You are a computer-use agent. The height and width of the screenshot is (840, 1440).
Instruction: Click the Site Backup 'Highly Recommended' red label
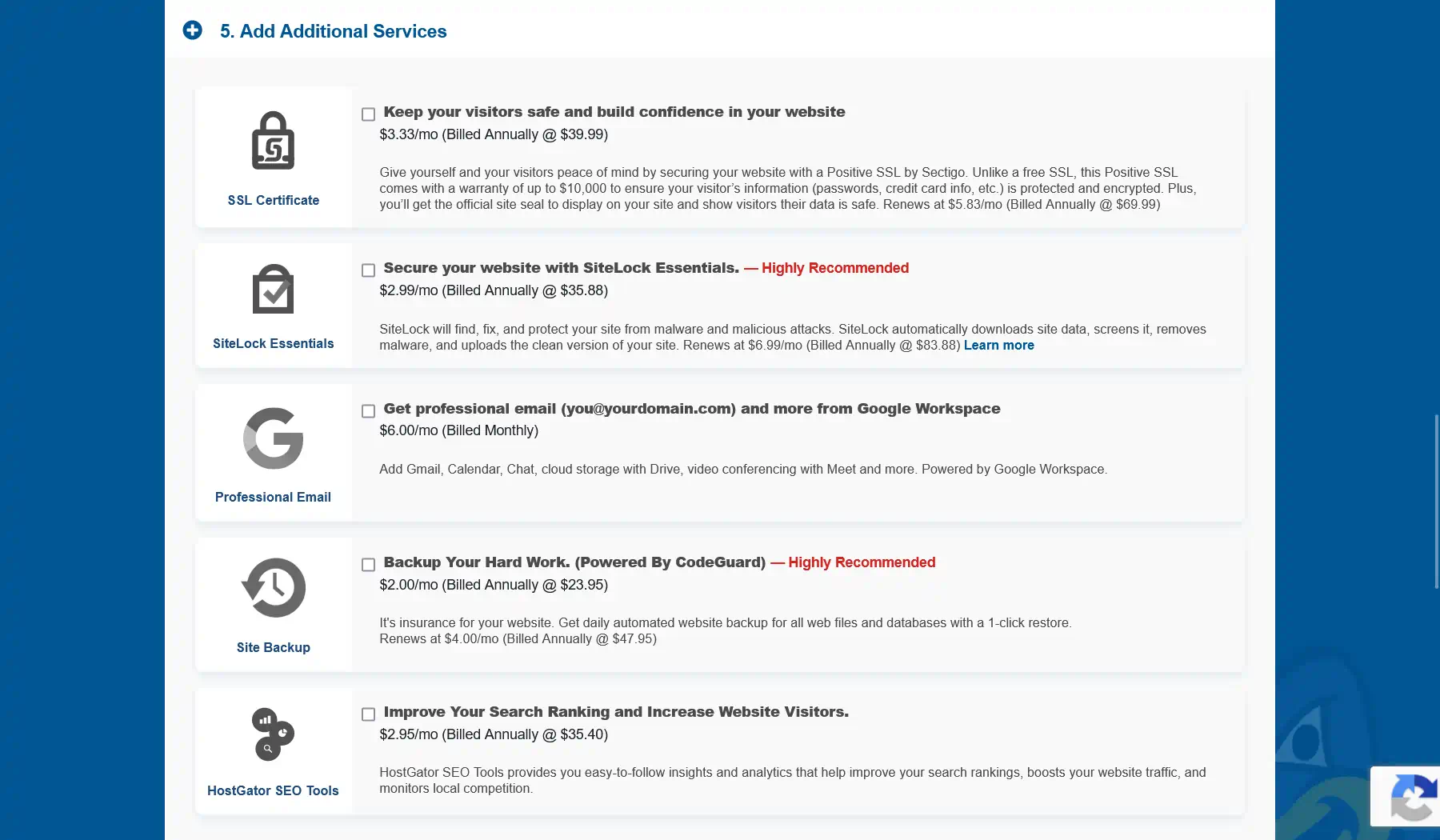(853, 562)
